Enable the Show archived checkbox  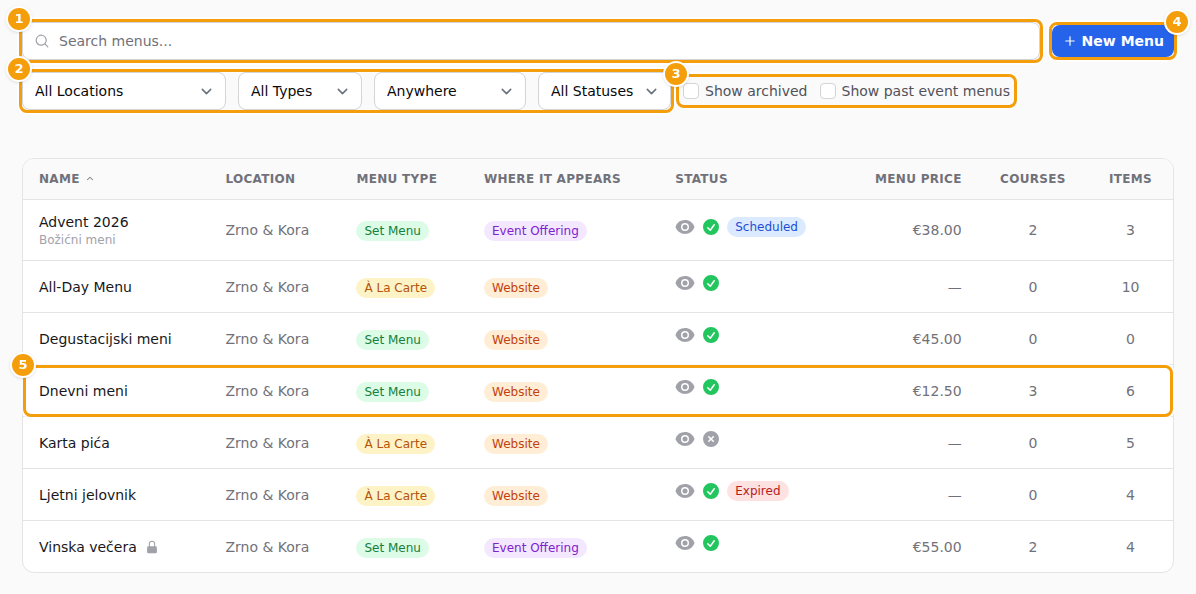point(691,92)
